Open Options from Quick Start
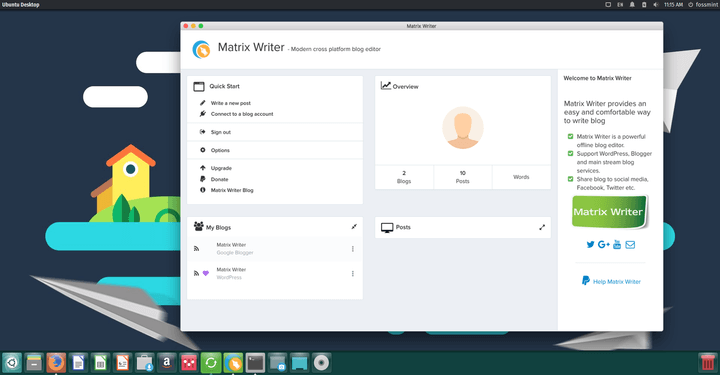Screen dimensions: 720x375 click(x=220, y=151)
